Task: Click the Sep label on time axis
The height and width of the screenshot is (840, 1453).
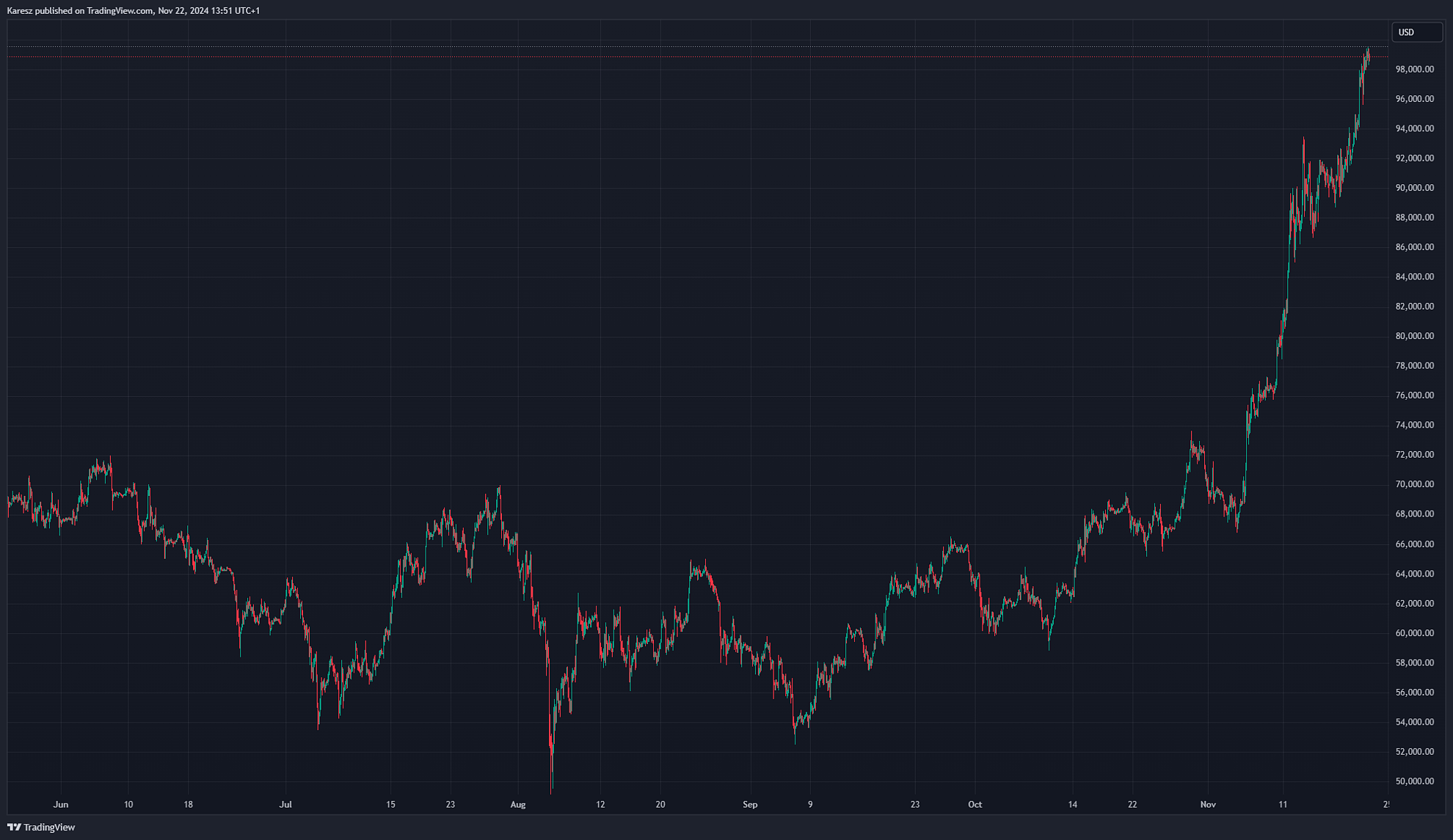Action: [x=750, y=805]
